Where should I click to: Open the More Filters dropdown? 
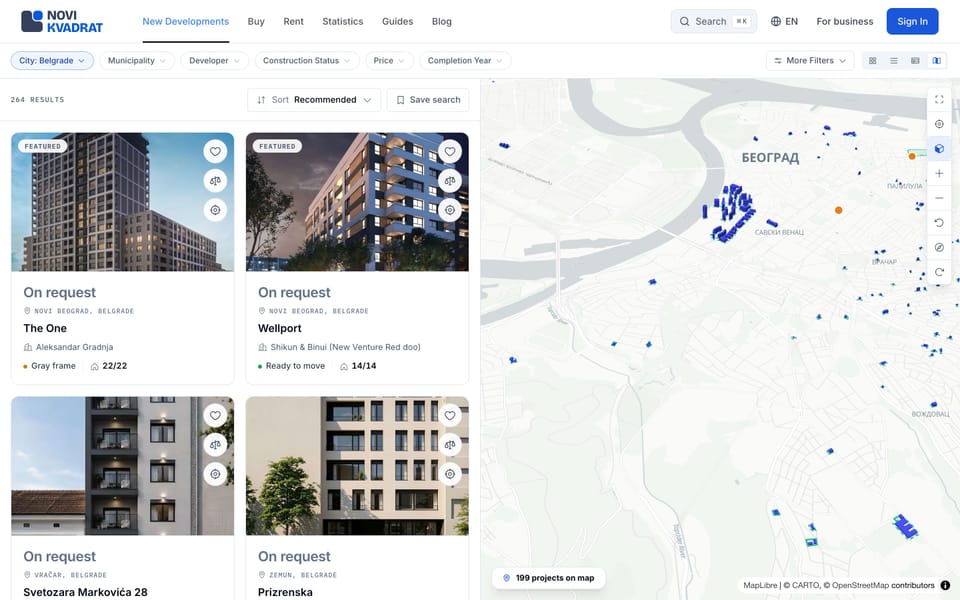[809, 61]
